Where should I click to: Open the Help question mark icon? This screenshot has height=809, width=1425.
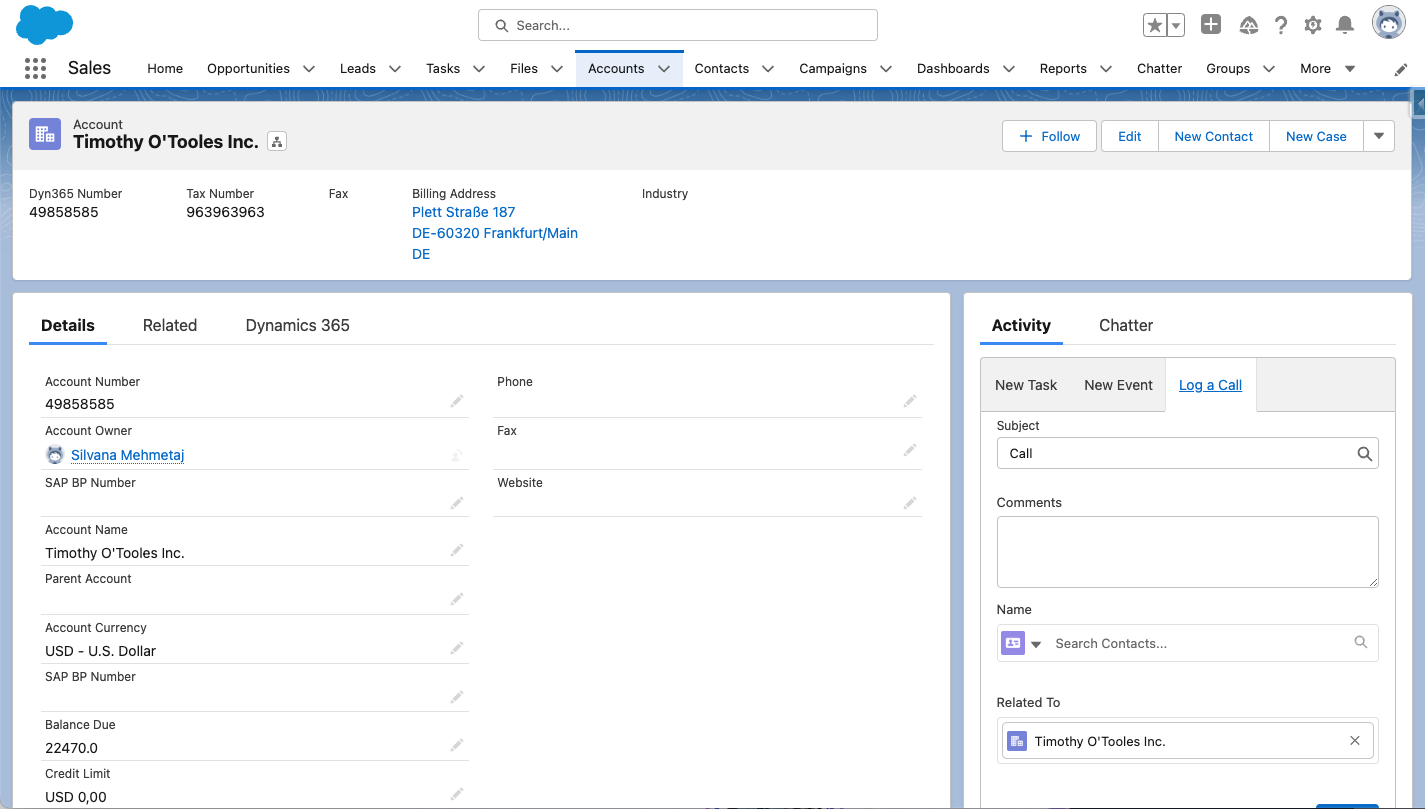(1281, 25)
